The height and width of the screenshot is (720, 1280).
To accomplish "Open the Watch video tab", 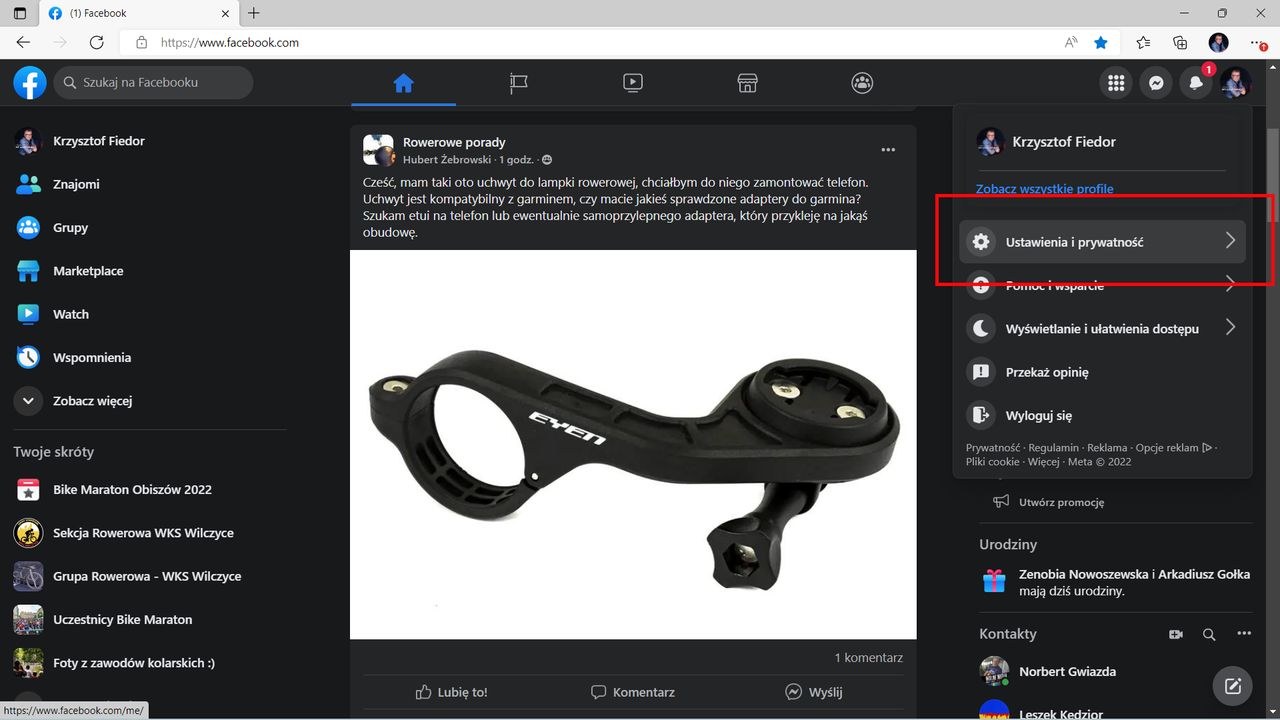I will pos(632,83).
